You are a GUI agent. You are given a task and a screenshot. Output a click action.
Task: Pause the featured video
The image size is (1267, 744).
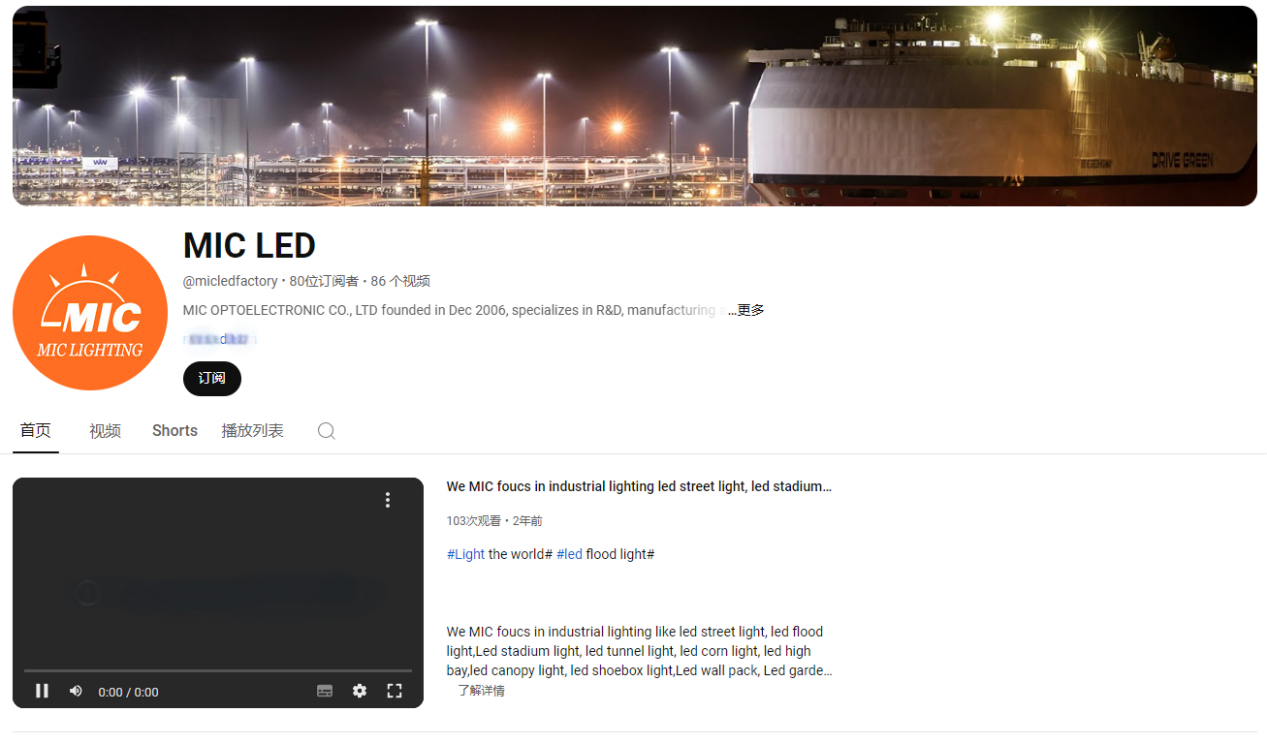pyautogui.click(x=42, y=691)
